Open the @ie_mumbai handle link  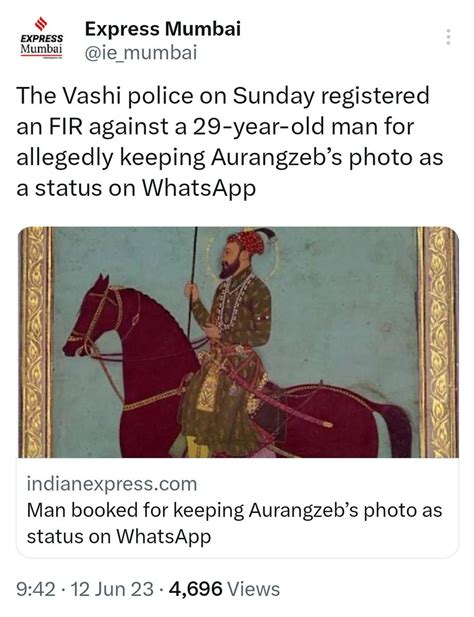tap(140, 53)
